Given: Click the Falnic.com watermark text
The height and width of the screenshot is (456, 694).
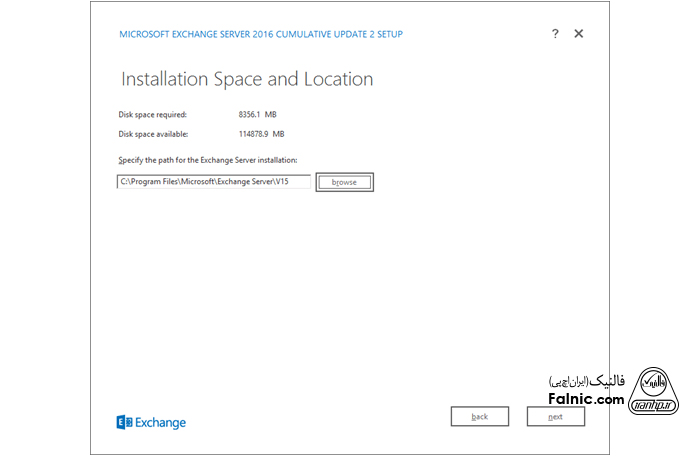Looking at the screenshot, I should (586, 399).
